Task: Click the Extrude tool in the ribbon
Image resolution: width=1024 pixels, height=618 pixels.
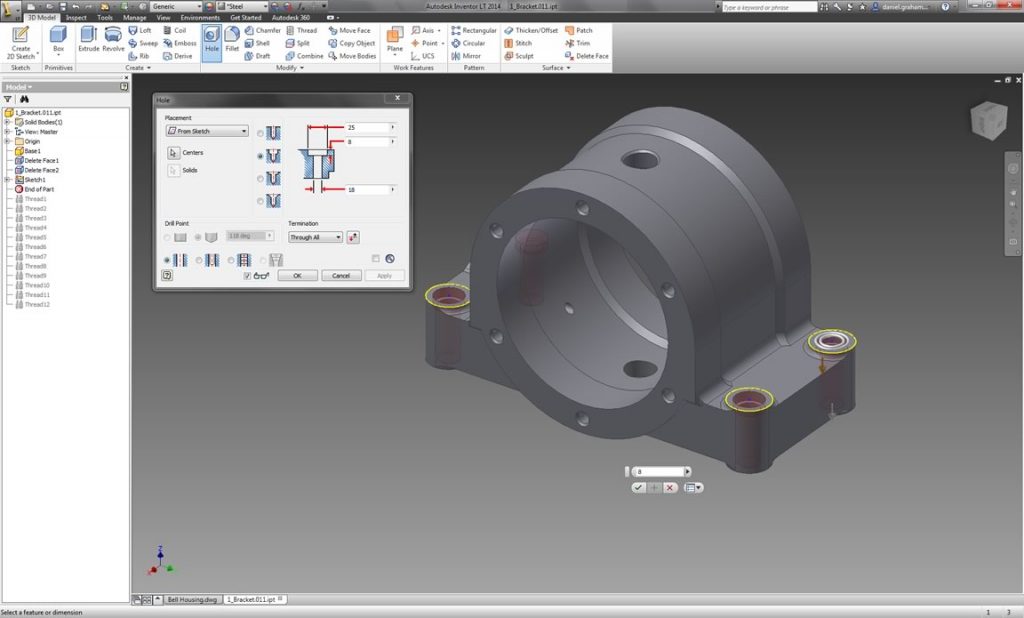Action: 89,39
